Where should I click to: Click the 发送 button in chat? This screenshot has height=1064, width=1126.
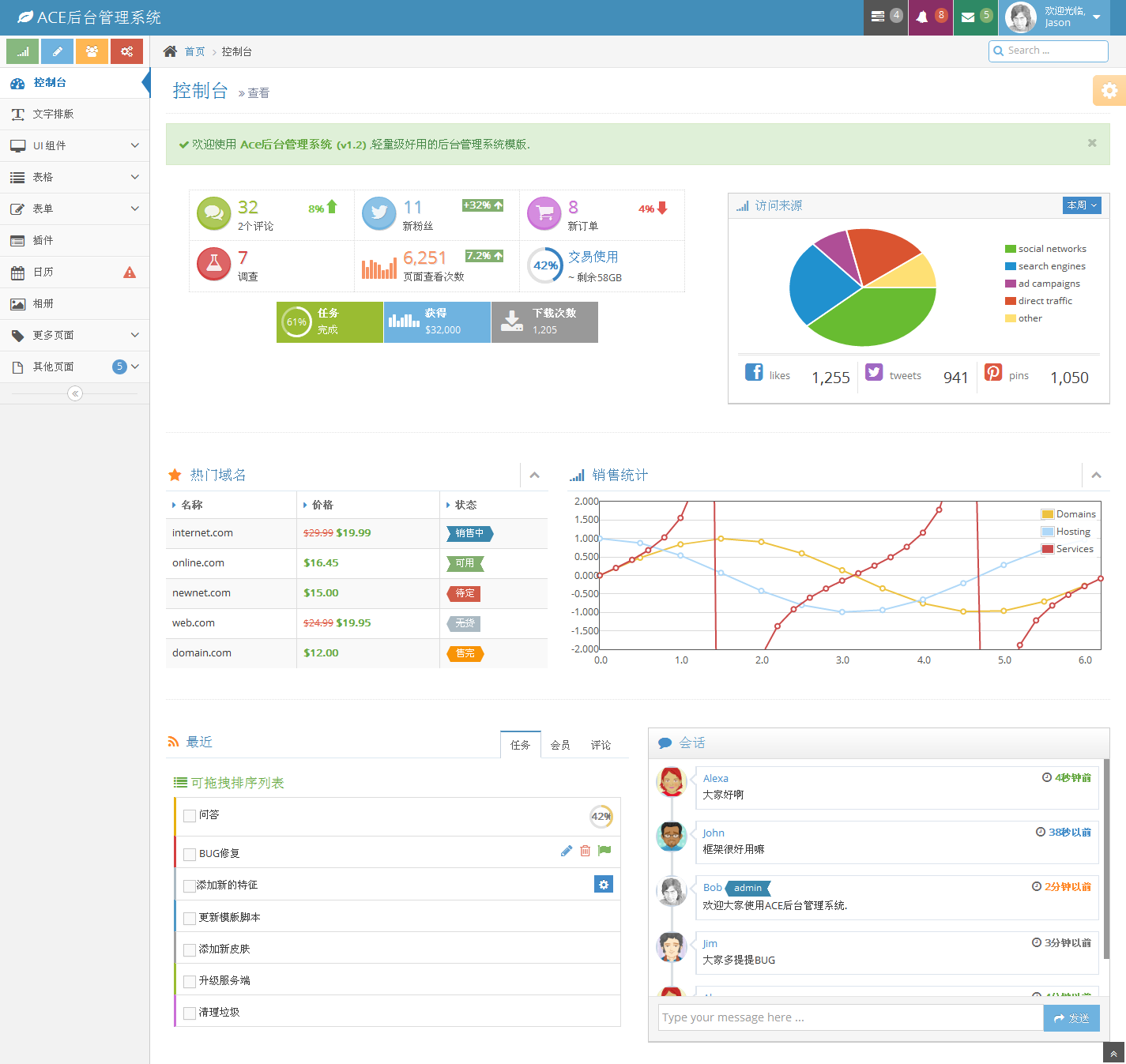tap(1071, 1017)
